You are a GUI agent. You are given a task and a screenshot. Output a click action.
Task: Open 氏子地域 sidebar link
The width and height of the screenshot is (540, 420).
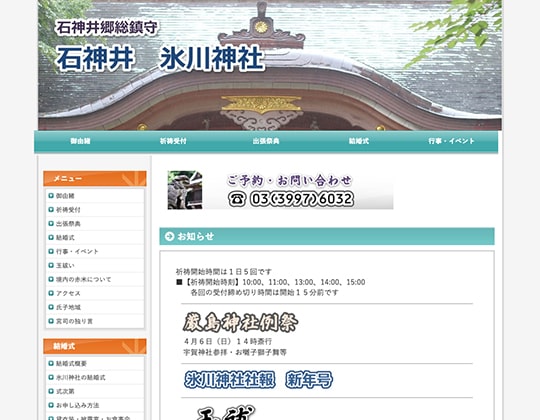[68, 307]
